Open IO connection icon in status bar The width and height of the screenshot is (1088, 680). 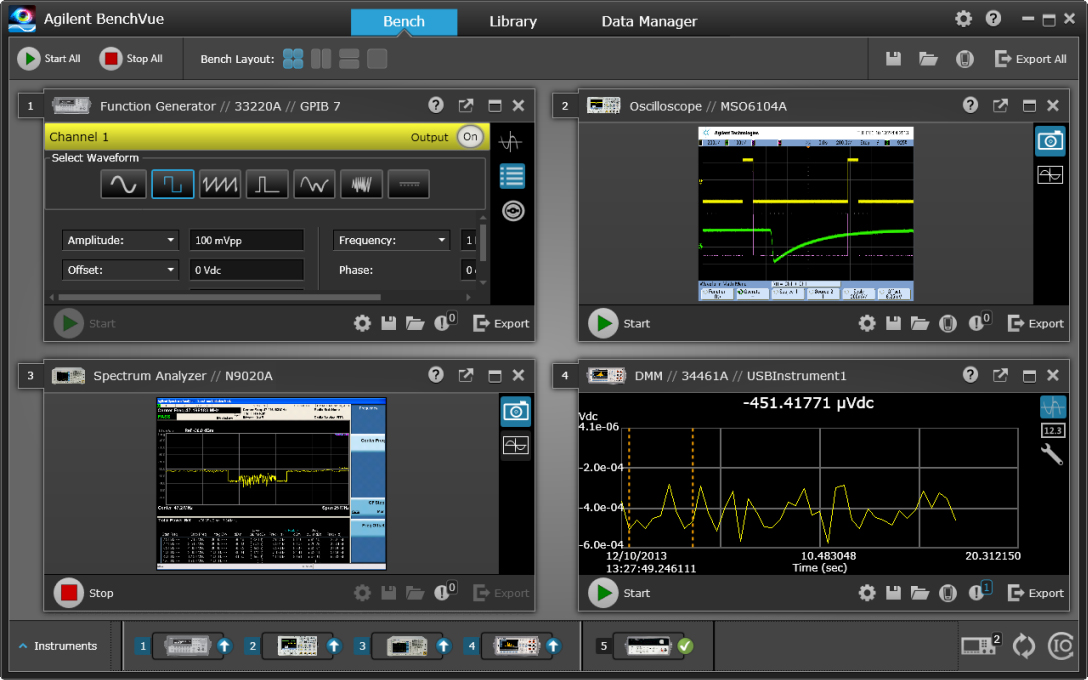[1060, 646]
